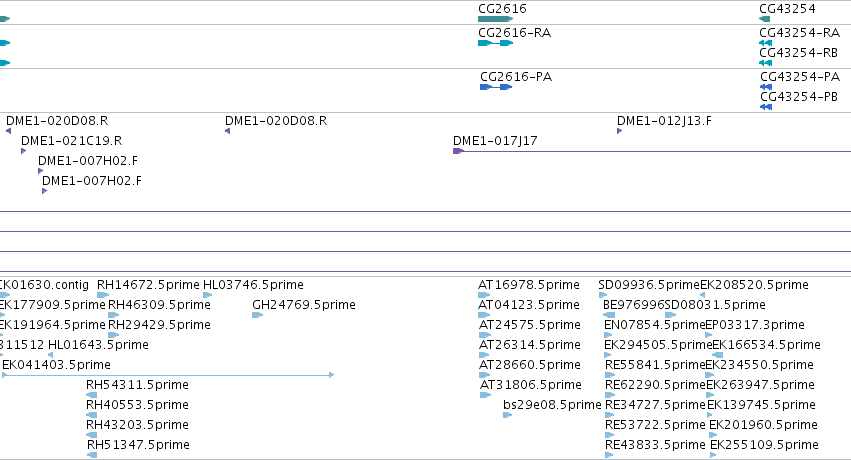The width and height of the screenshot is (851, 460).
Task: Click the DME1-021C19.R label
Action: click(x=72, y=140)
